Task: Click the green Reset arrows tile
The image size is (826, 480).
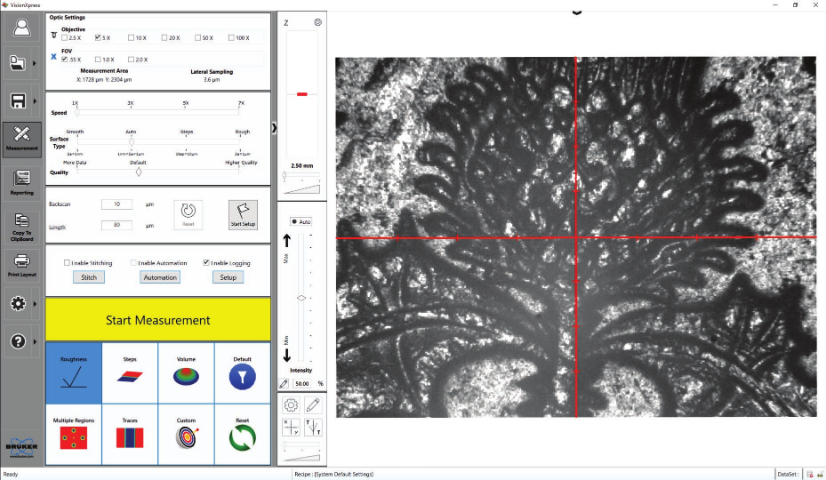Action: (x=242, y=434)
